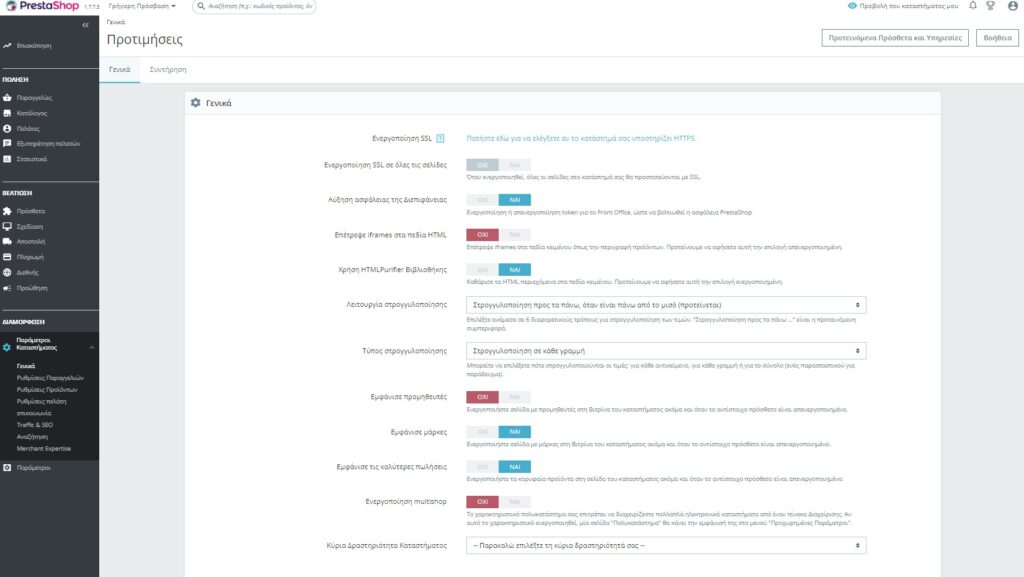Open the Λειτουργία στρογγυλοποίησης dropdown
1024x577 pixels.
[x=666, y=304]
